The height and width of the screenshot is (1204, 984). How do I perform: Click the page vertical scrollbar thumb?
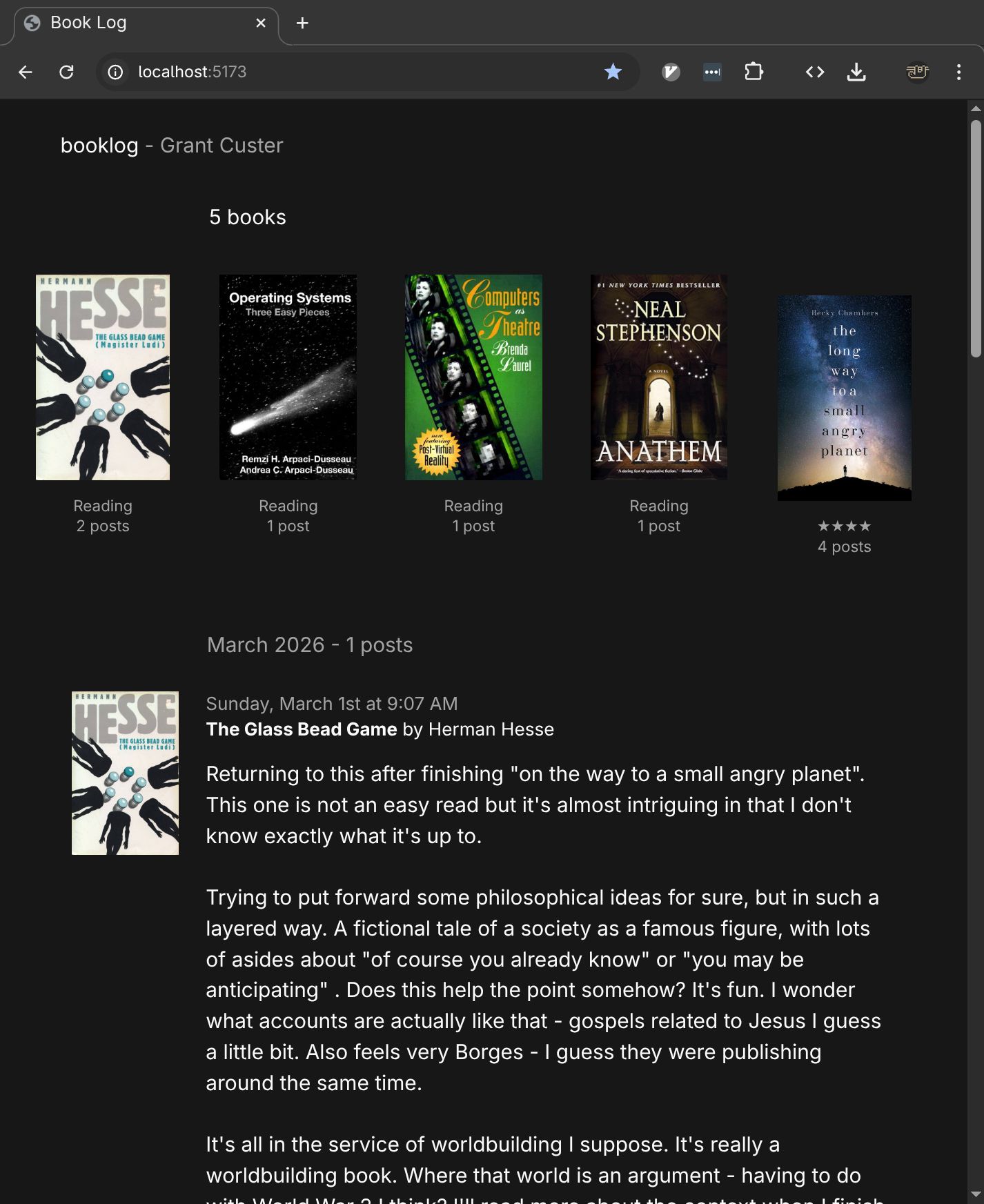tap(976, 238)
